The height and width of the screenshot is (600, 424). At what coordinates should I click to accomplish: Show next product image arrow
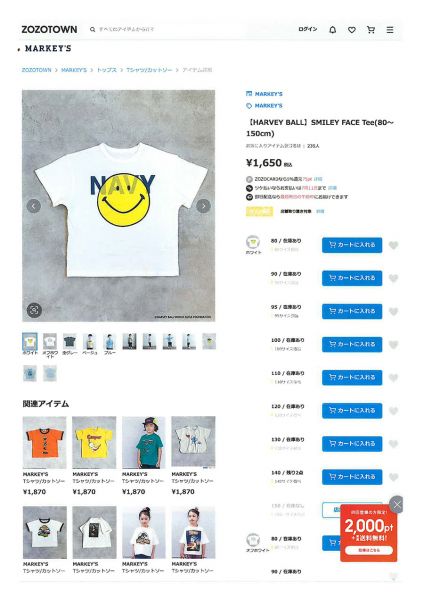[203, 206]
